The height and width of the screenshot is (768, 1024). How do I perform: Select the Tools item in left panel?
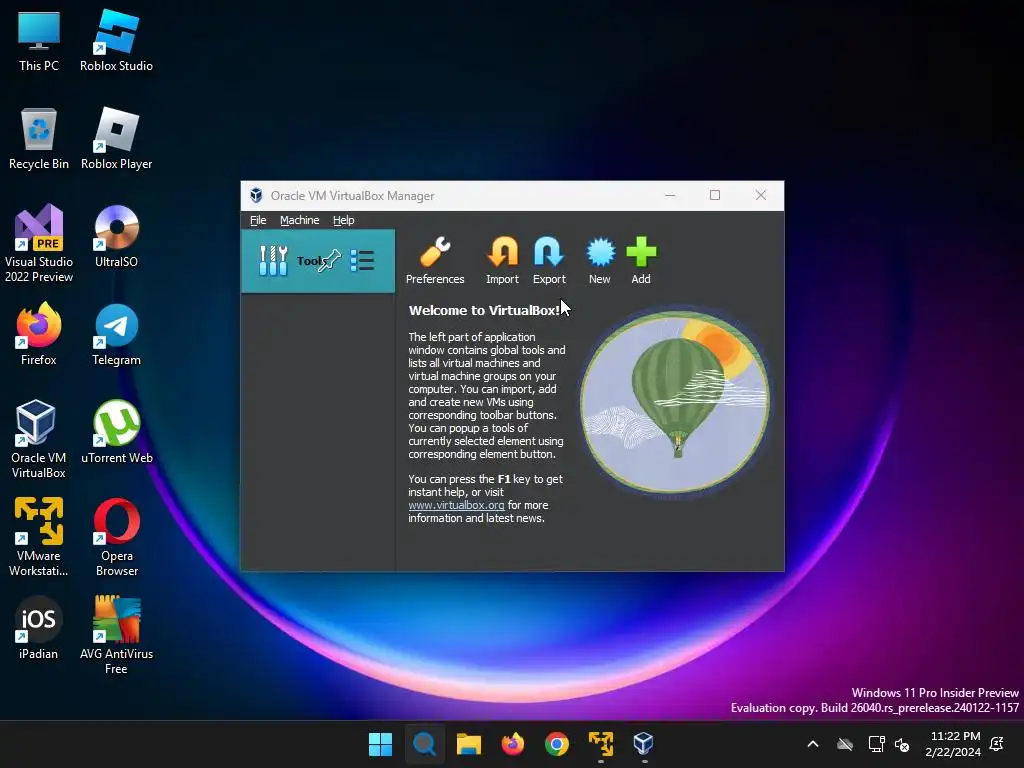[318, 261]
